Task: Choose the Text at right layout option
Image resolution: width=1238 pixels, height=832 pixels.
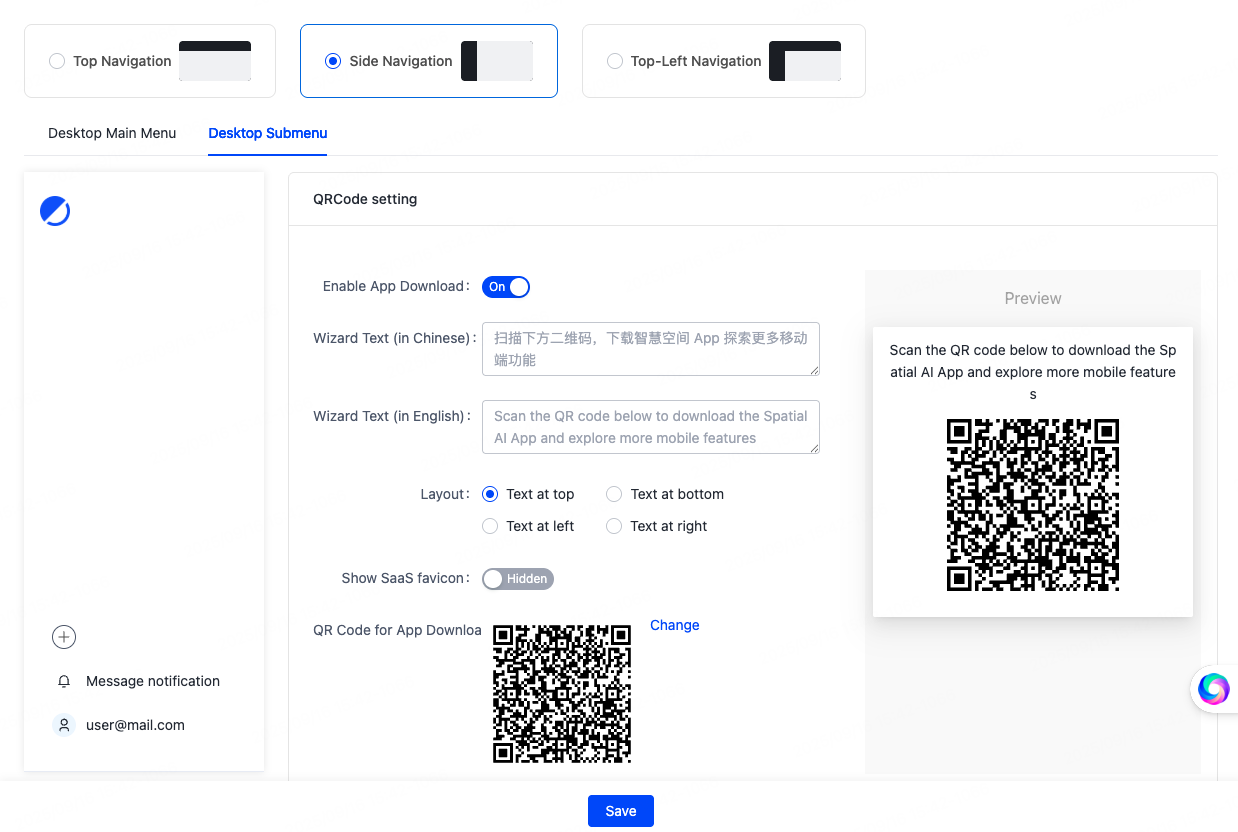Action: coord(614,526)
